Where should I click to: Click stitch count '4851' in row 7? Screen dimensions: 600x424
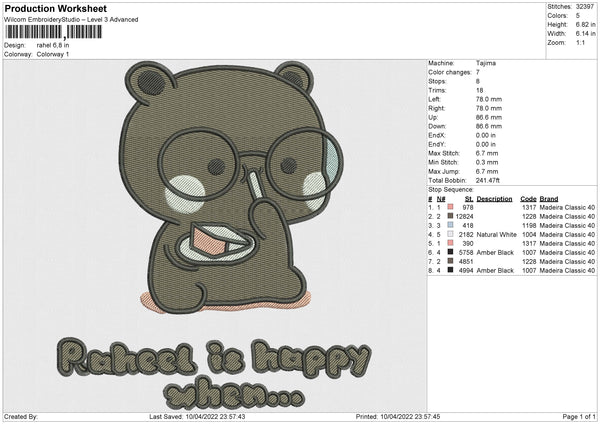[x=466, y=262]
